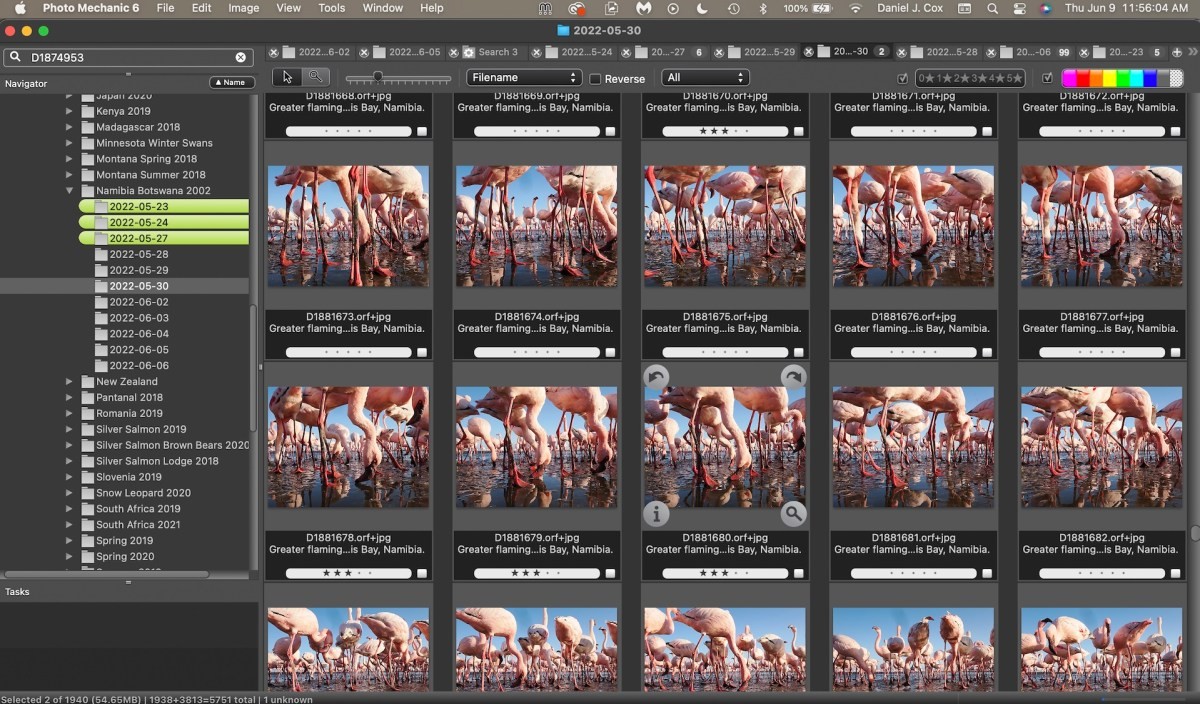This screenshot has height=704, width=1200.
Task: Filter by the green color class
Action: click(x=1123, y=78)
